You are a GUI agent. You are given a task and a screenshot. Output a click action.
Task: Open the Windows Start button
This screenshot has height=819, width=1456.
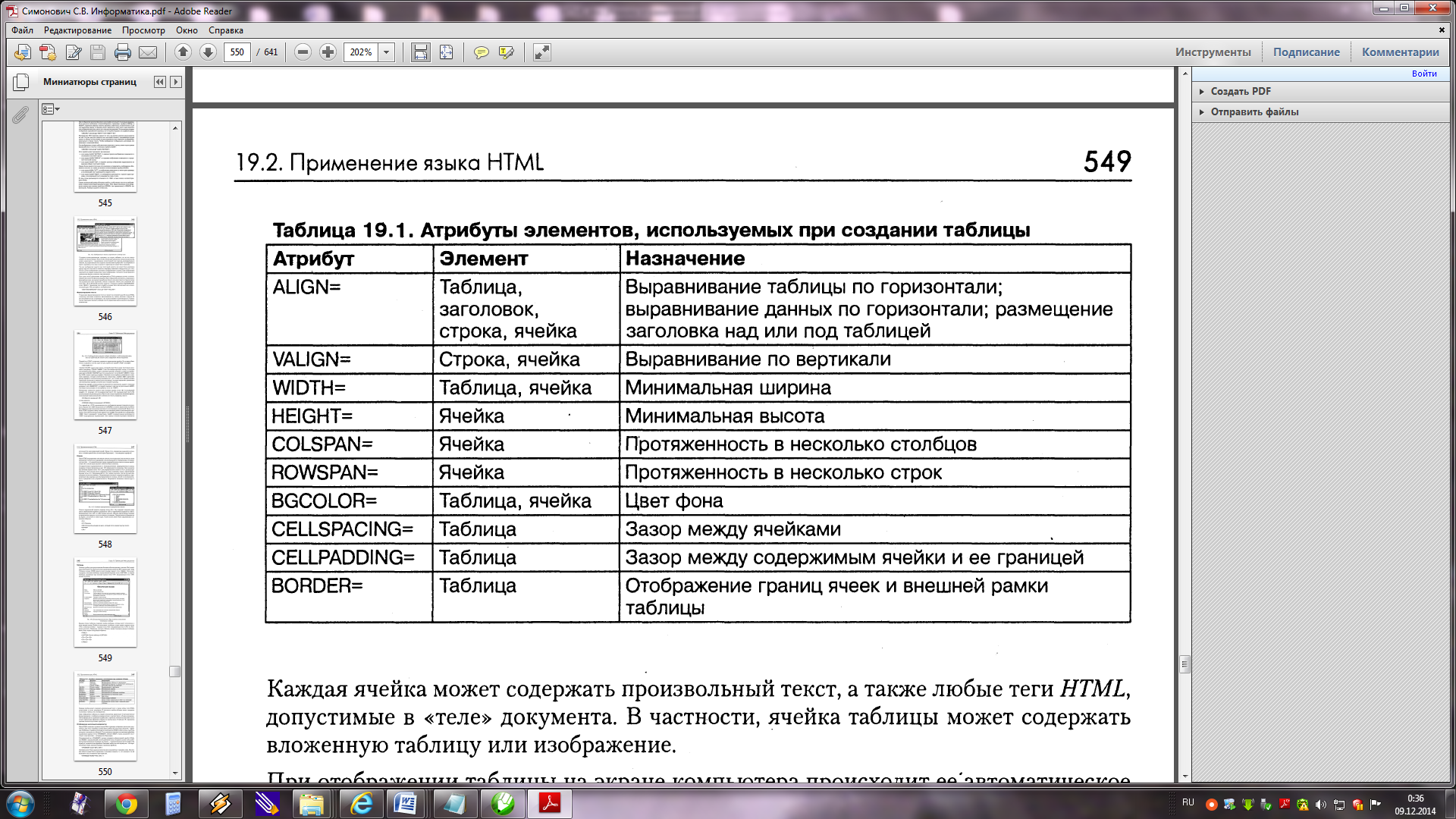[x=20, y=803]
